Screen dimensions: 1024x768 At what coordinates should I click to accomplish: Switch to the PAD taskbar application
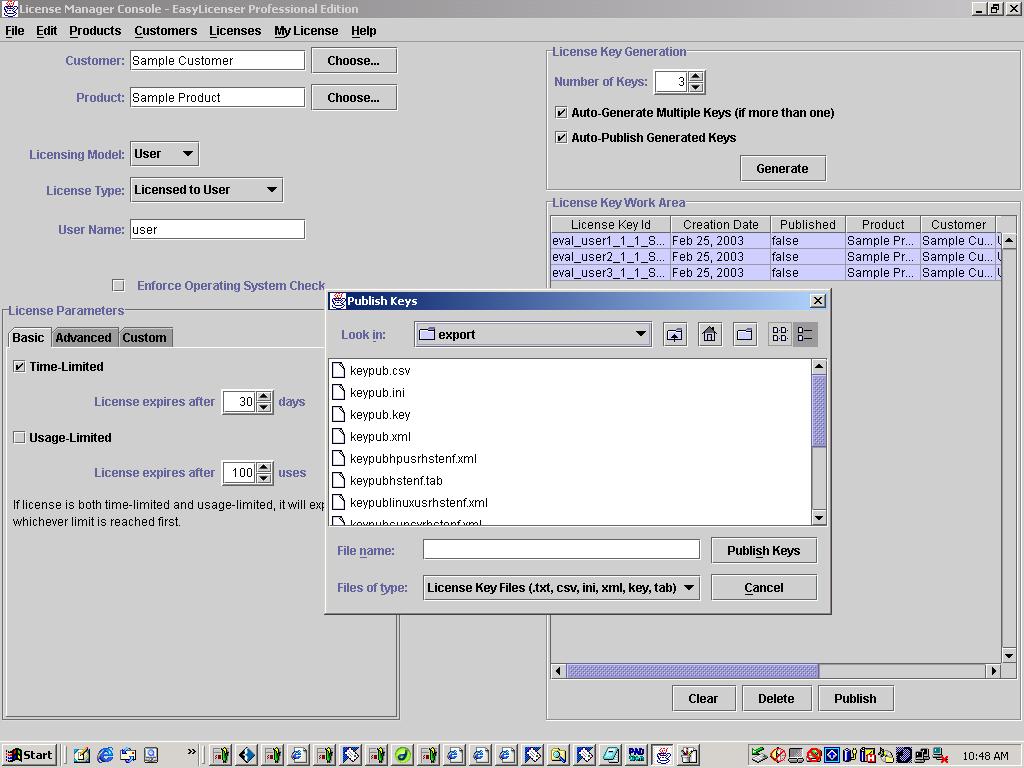(637, 755)
